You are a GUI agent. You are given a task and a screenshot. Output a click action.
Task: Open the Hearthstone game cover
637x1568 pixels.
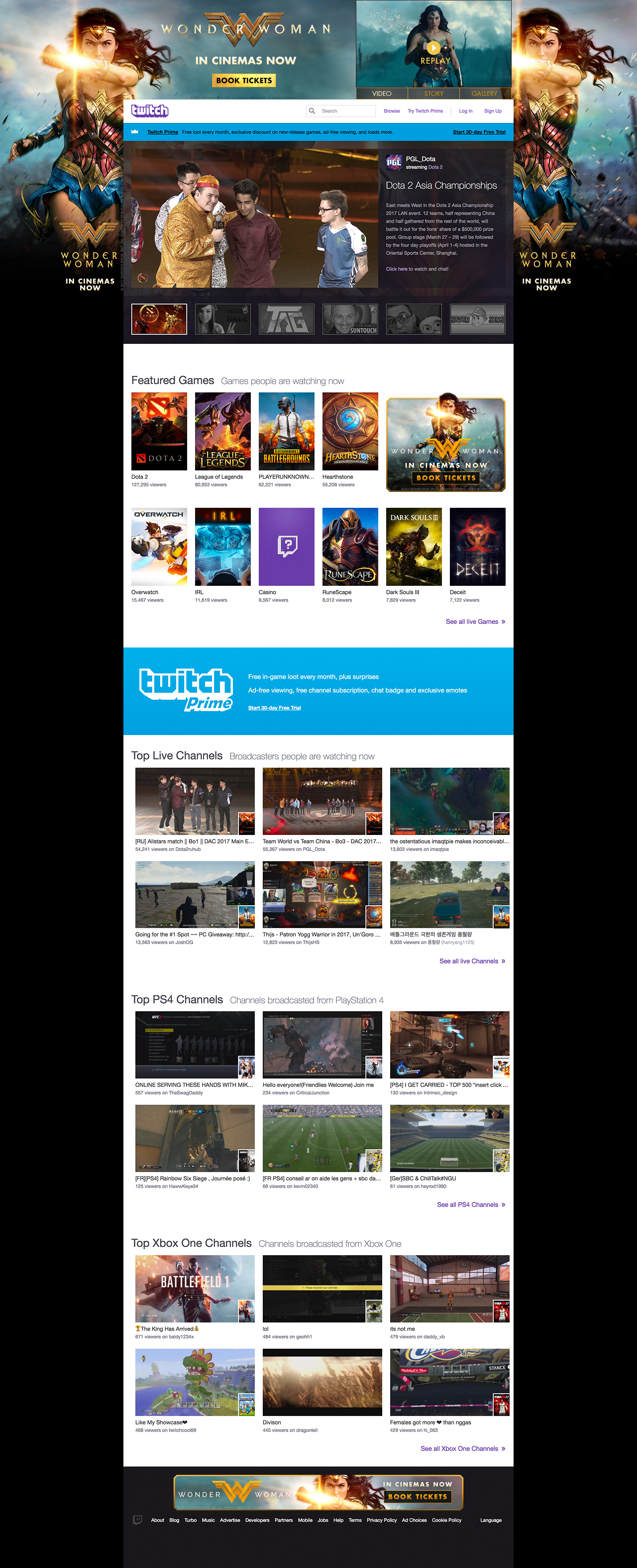350,431
